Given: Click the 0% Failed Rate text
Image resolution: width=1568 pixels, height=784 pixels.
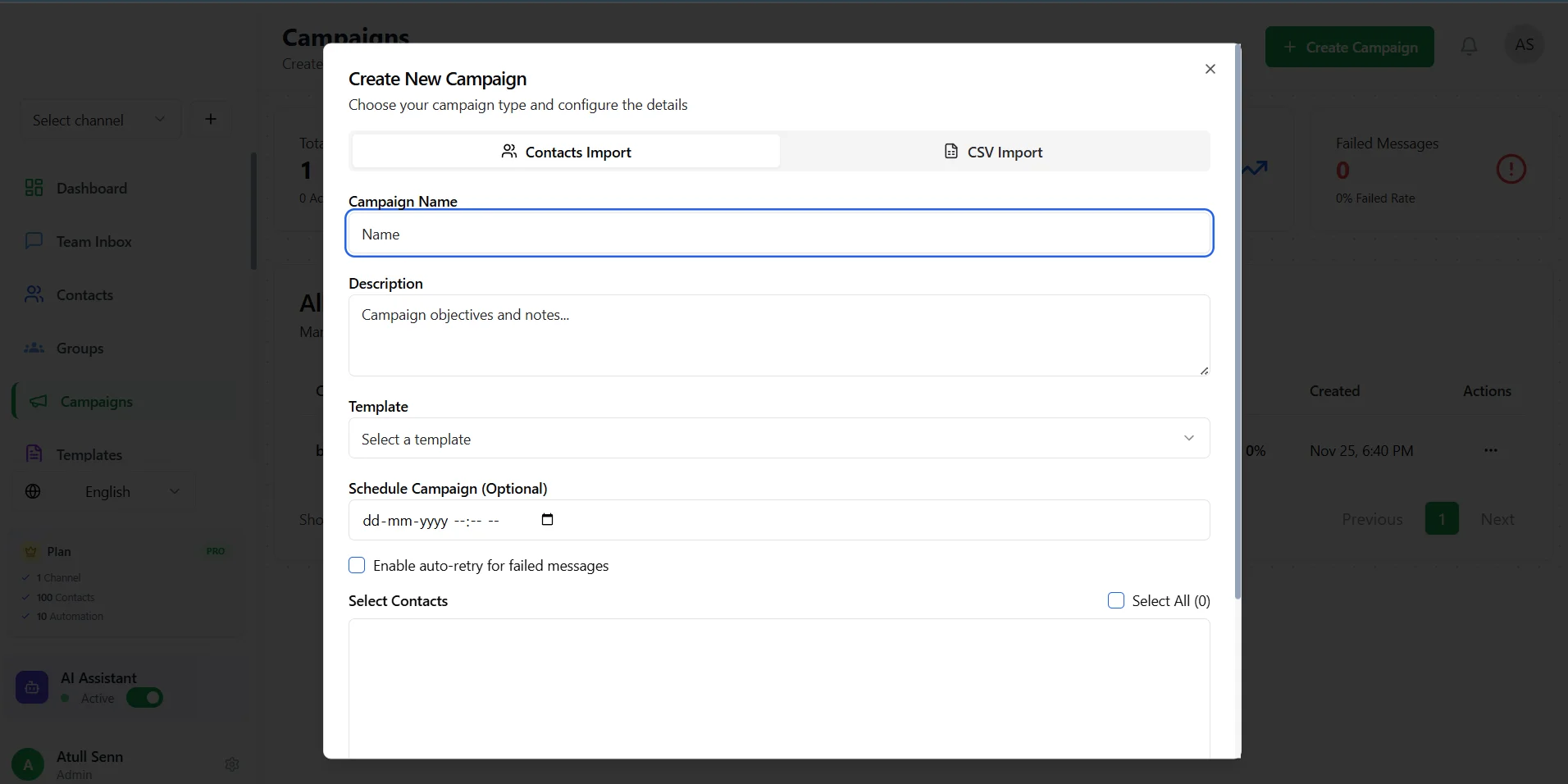Looking at the screenshot, I should pos(1375,198).
